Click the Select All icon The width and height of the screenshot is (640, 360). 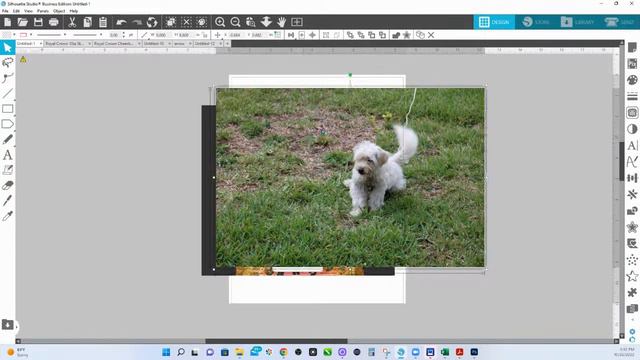tap(171, 22)
